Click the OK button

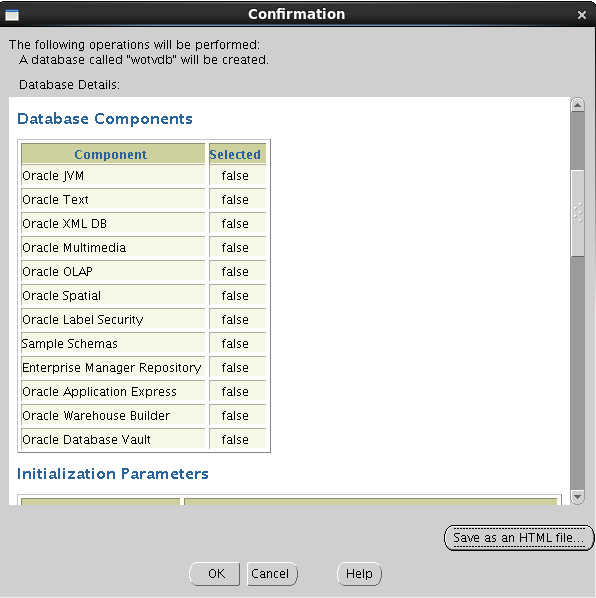click(x=215, y=574)
